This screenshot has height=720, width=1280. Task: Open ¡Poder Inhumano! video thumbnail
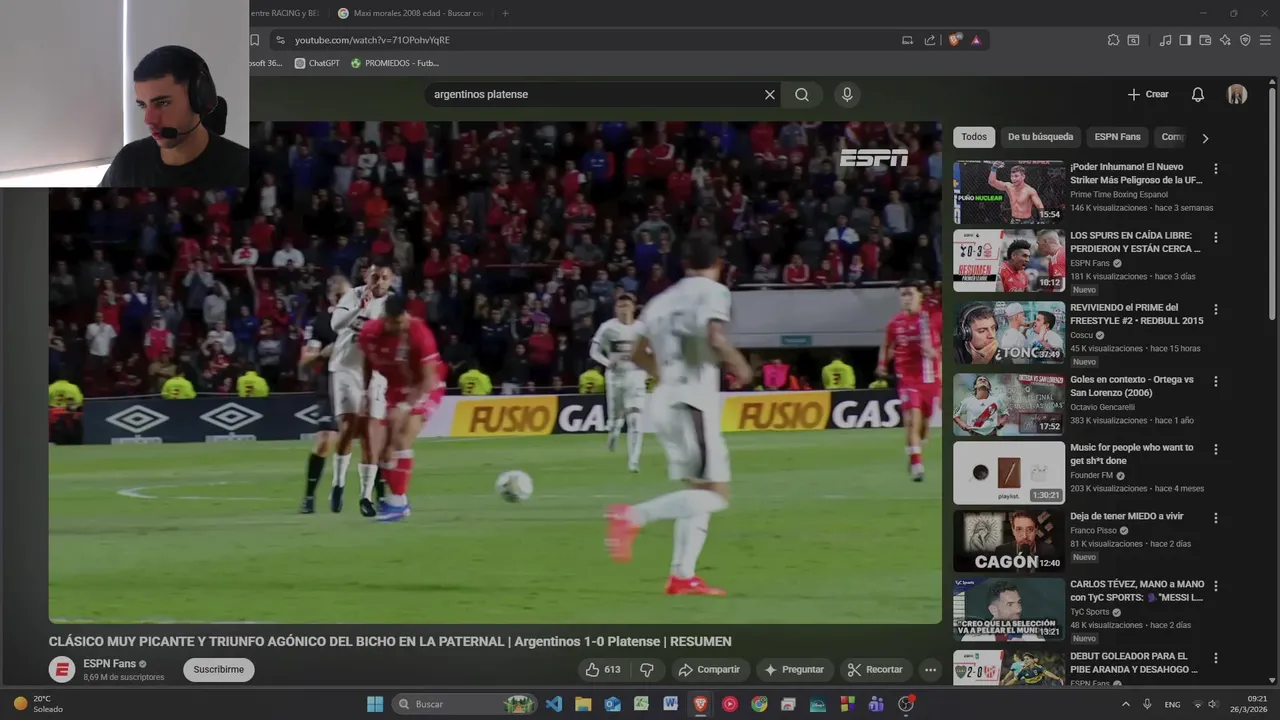coord(1009,192)
